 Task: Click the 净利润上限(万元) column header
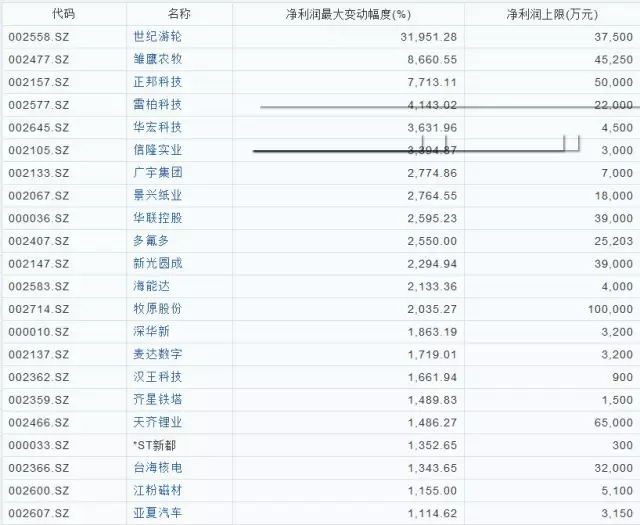[x=551, y=14]
